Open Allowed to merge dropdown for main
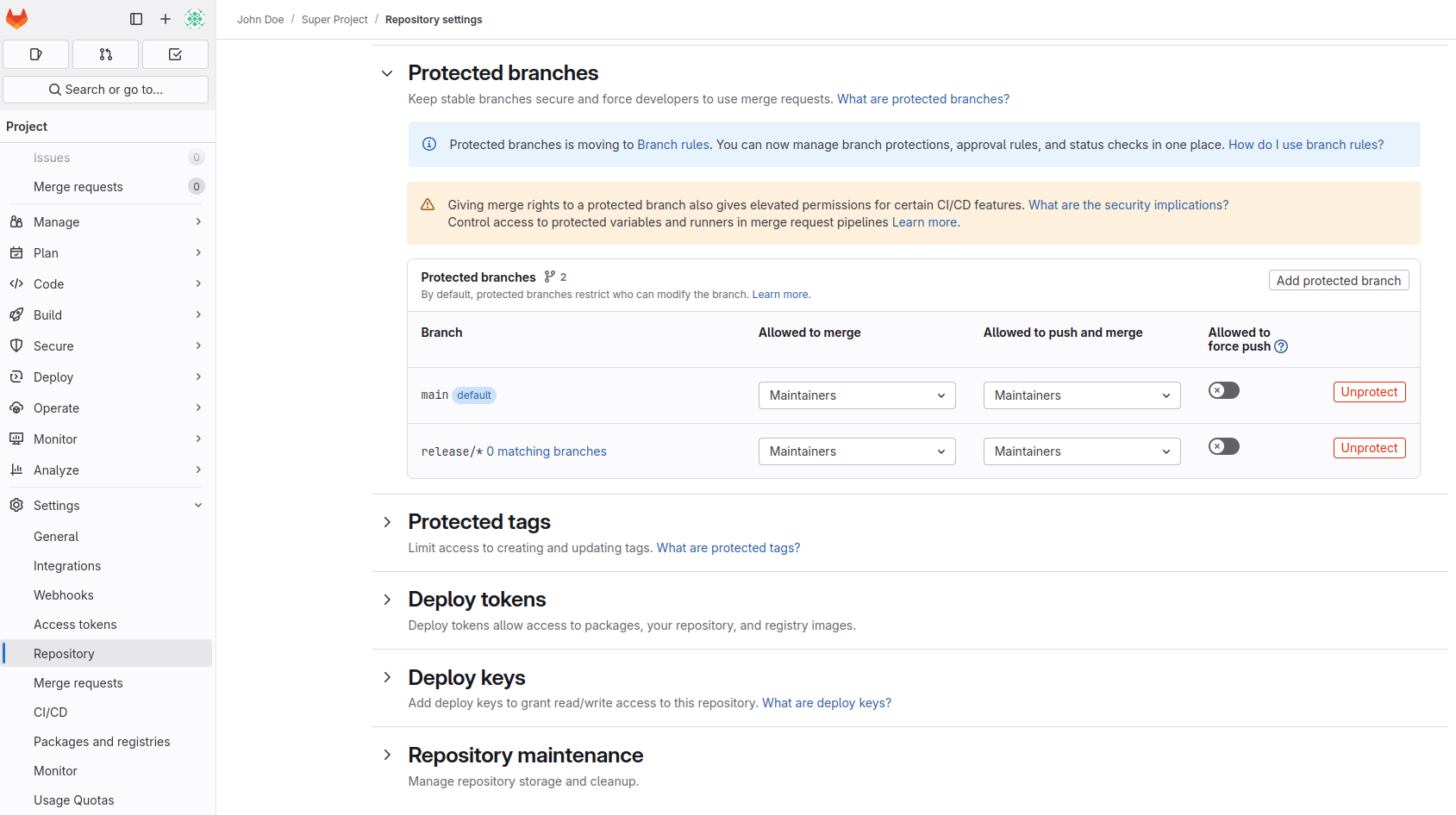The height and width of the screenshot is (815, 1456). [856, 395]
